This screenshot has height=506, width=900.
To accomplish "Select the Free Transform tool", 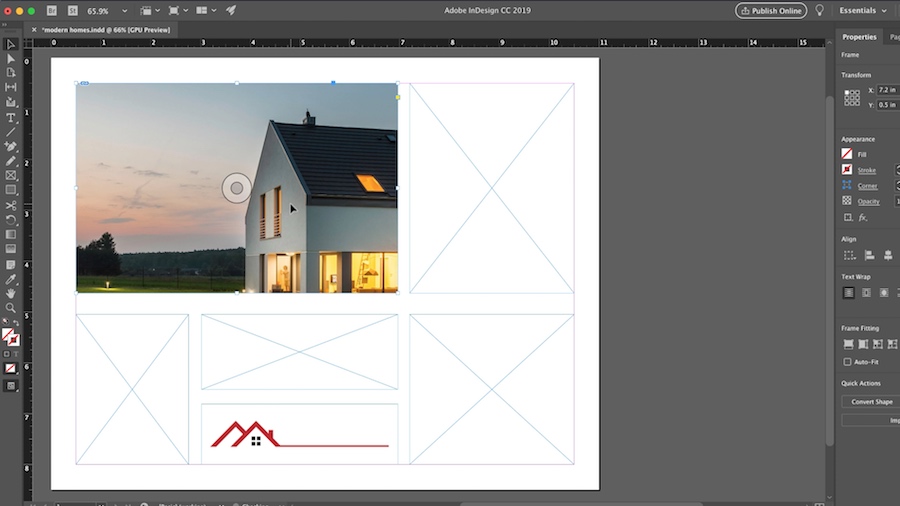I will coord(10,220).
